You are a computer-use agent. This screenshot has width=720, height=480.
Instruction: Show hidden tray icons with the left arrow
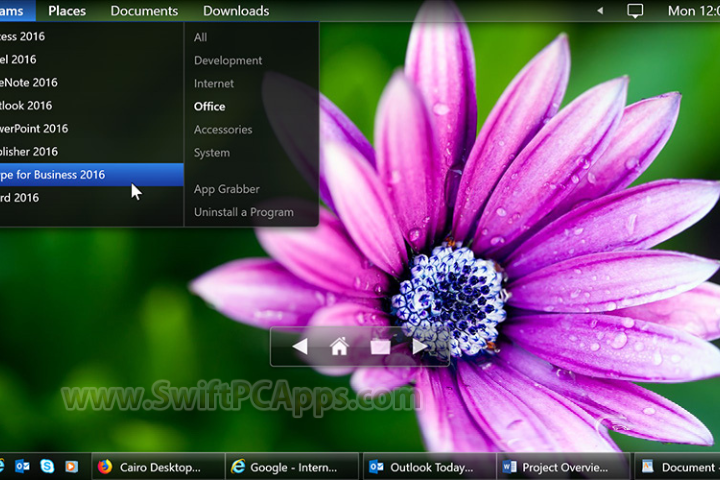pyautogui.click(x=600, y=11)
